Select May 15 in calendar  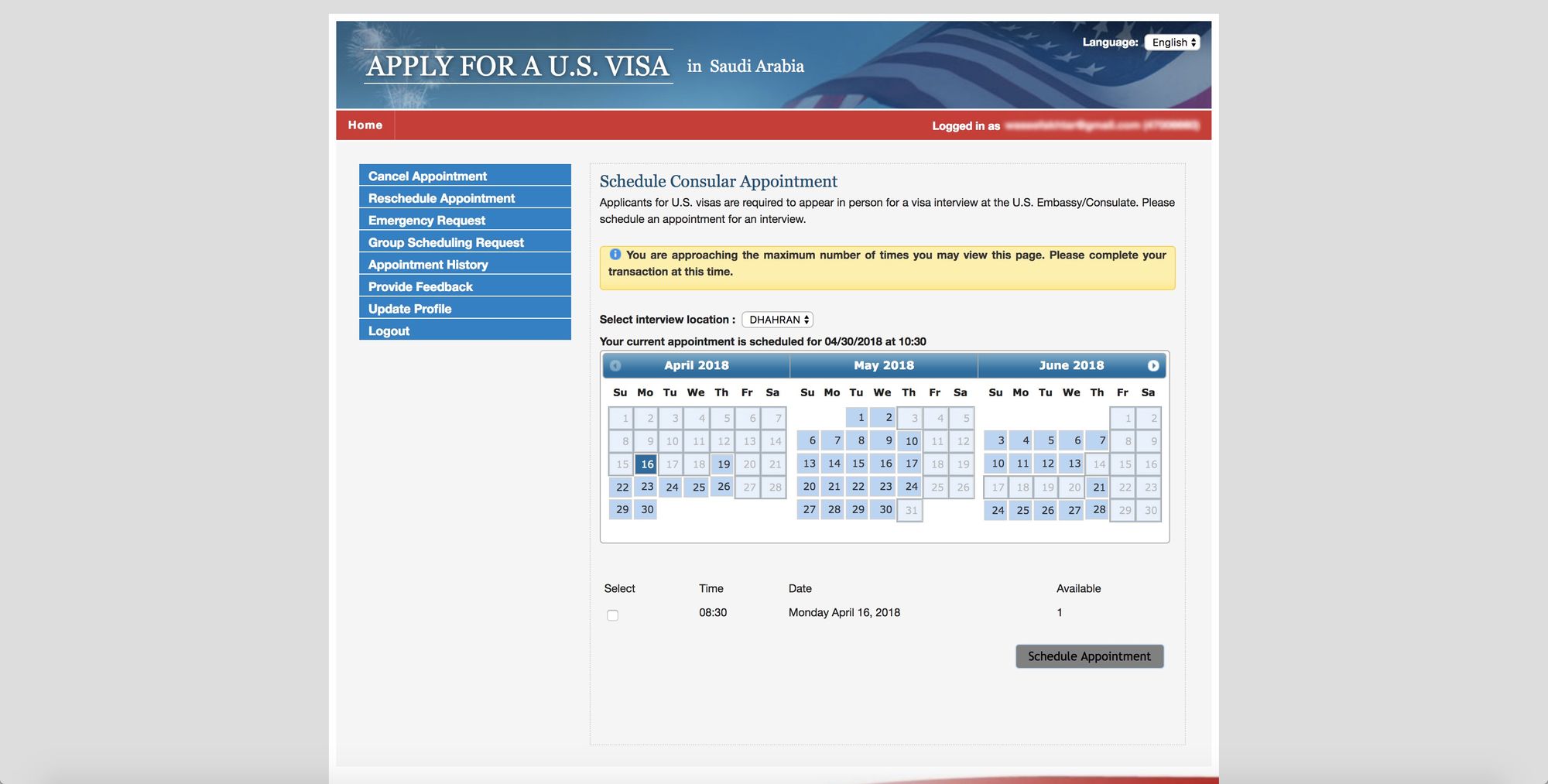(858, 464)
